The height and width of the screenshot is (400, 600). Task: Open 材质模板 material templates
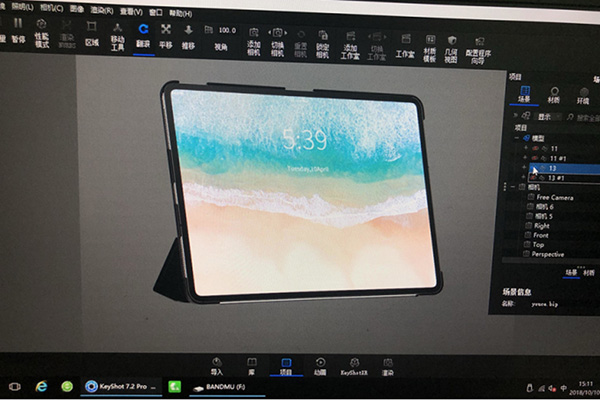[430, 49]
